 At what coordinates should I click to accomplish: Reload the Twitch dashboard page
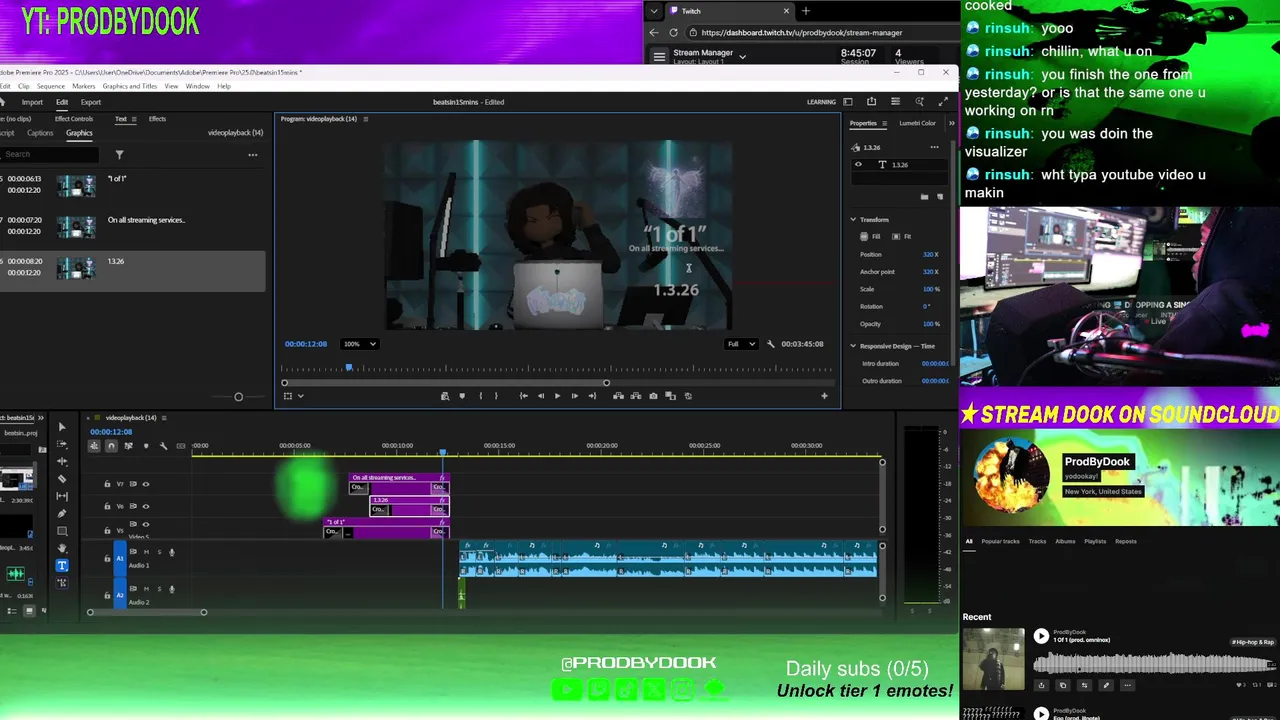click(x=673, y=33)
